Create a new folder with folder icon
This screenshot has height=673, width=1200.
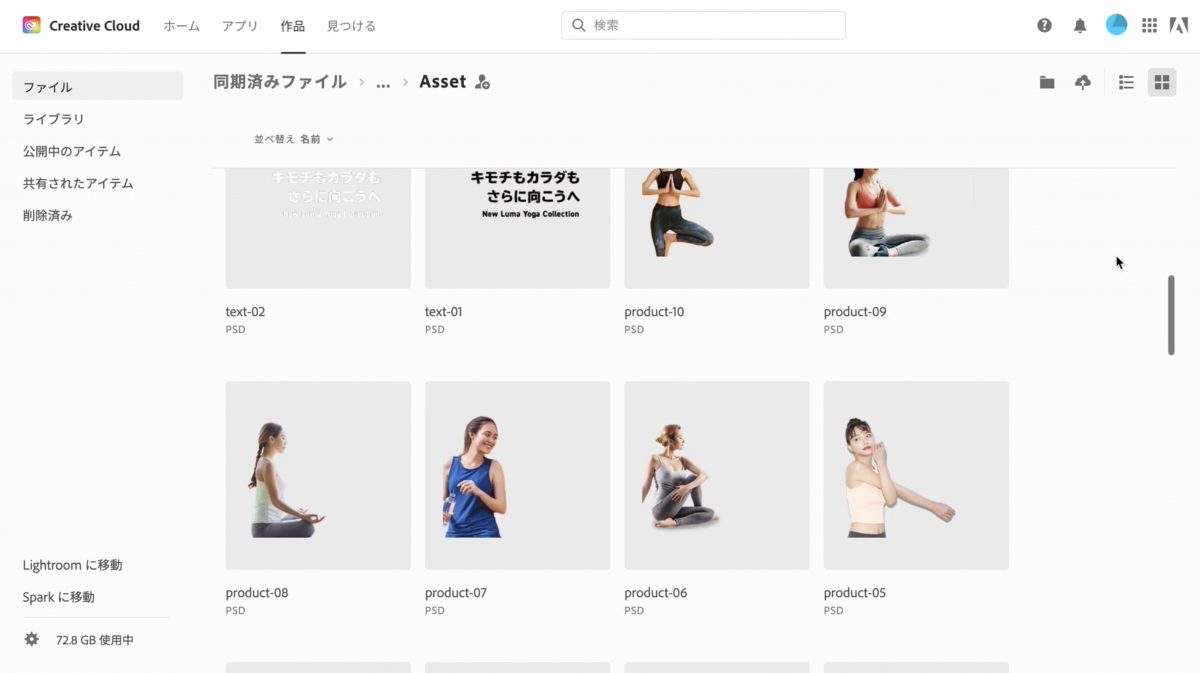coord(1047,83)
